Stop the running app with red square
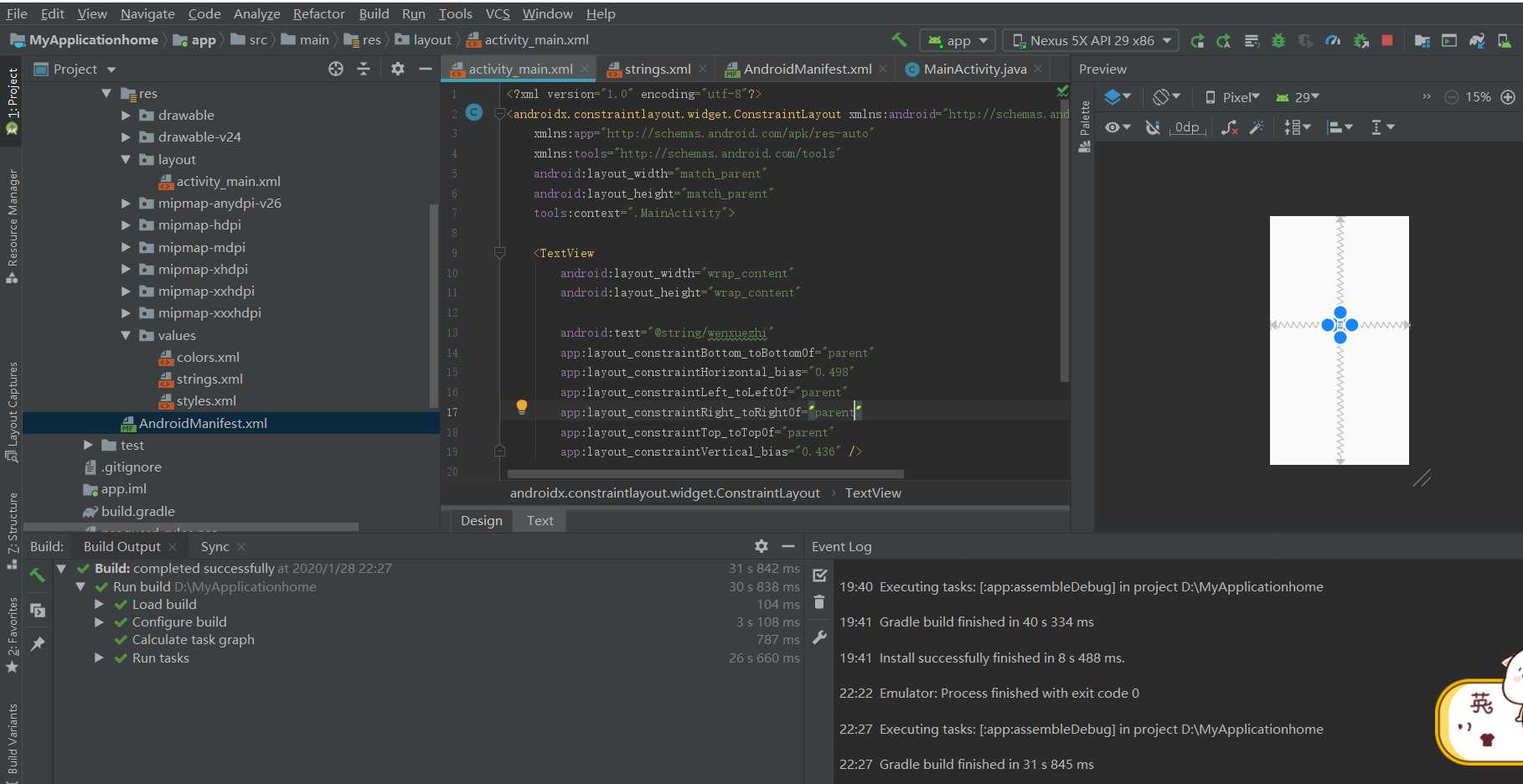1523x784 pixels. (1387, 40)
